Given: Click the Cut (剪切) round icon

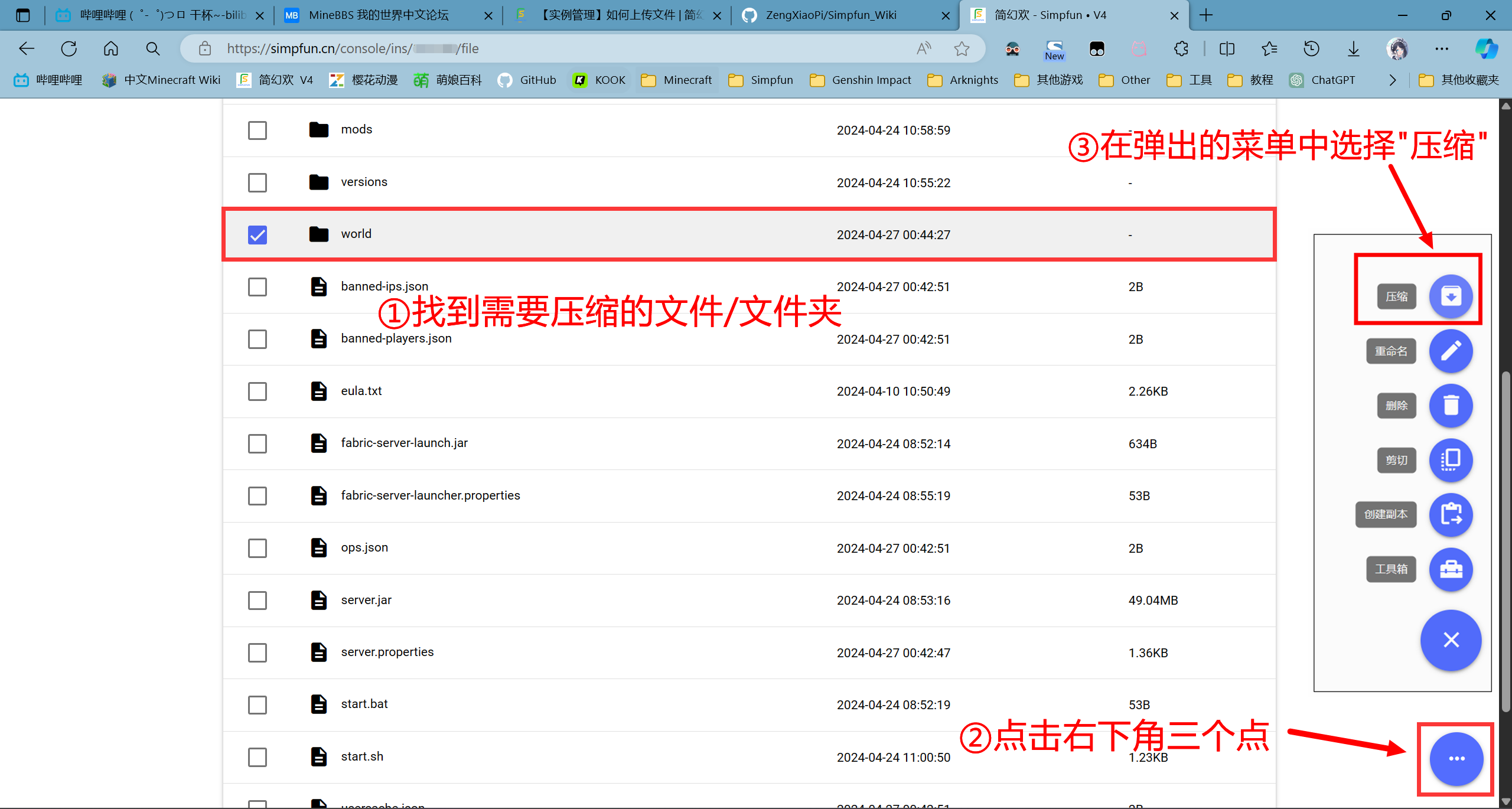Looking at the screenshot, I should point(1451,459).
